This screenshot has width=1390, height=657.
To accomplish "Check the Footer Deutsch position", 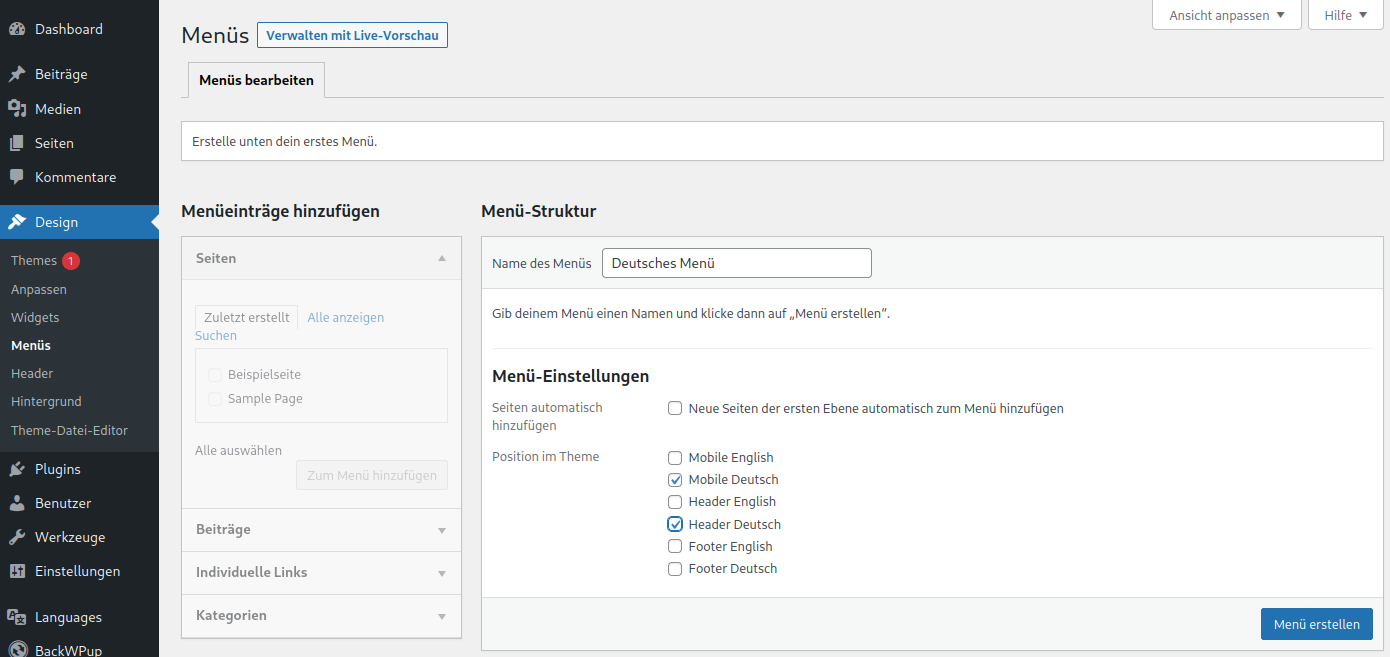I will 675,568.
